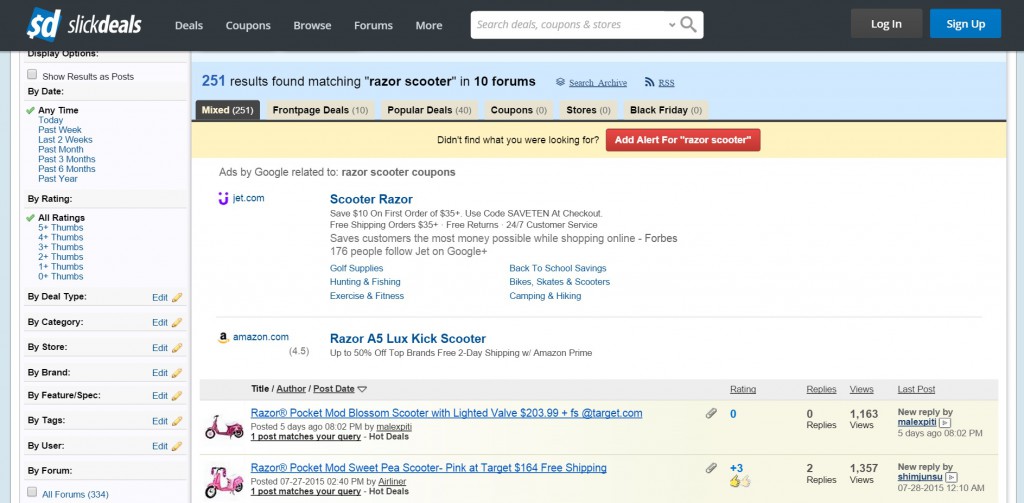This screenshot has width=1024, height=503.
Task: Open author Airliner profile
Action: pyautogui.click(x=392, y=482)
